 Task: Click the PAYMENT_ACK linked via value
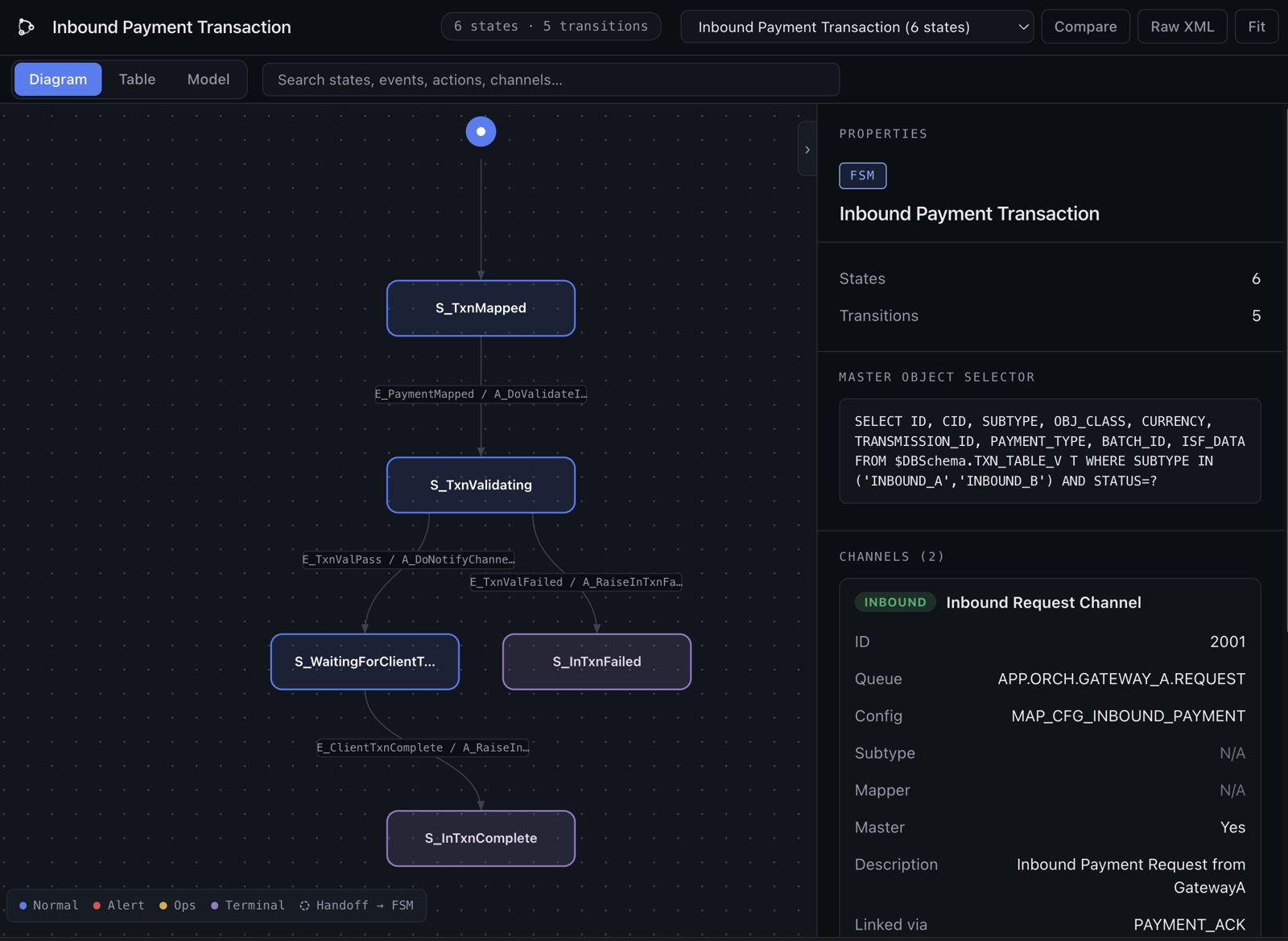1189,925
